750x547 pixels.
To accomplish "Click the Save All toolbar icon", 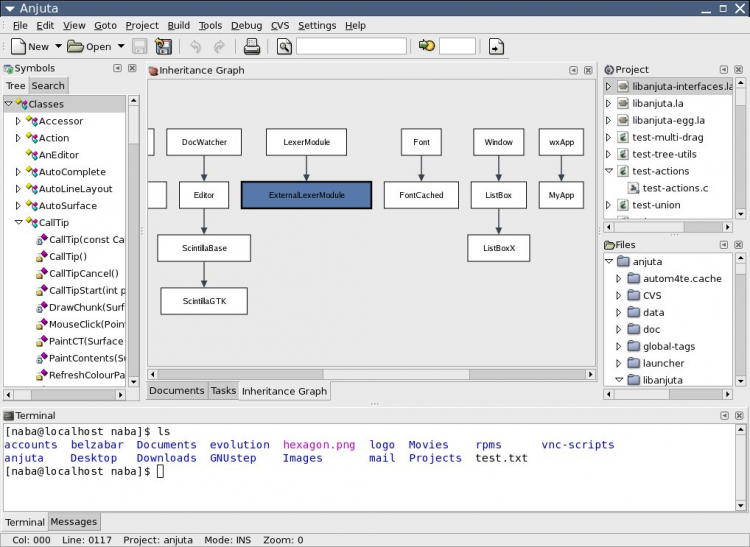I will [x=163, y=46].
